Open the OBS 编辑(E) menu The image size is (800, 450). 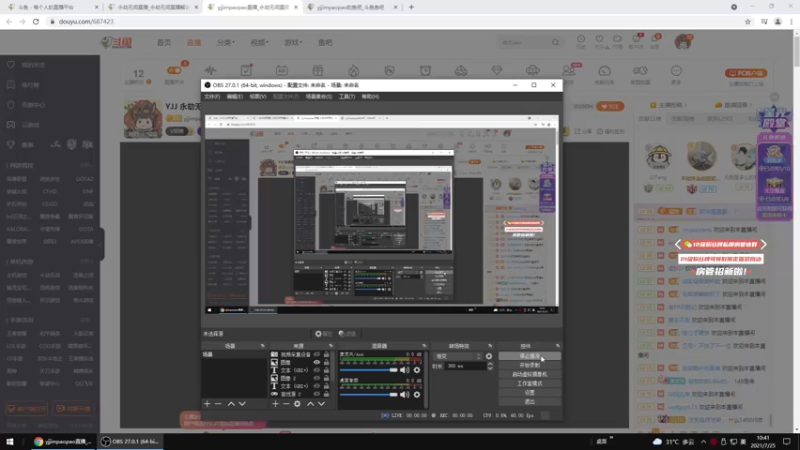234,96
